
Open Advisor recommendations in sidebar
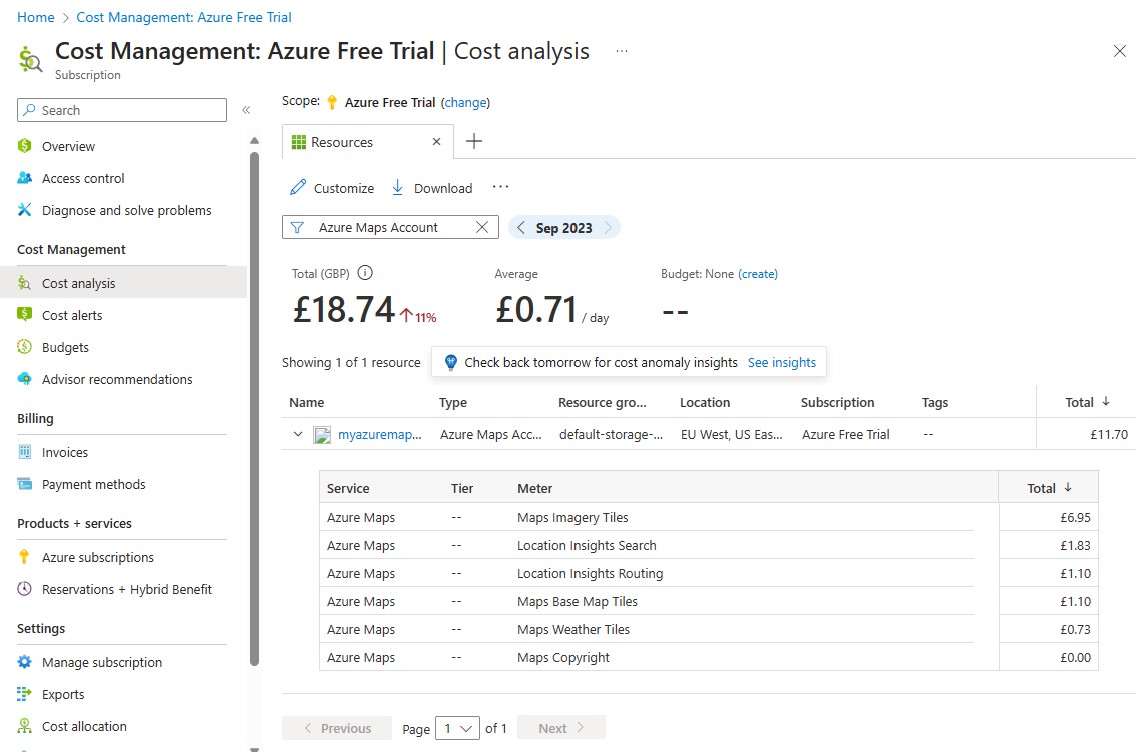117,379
